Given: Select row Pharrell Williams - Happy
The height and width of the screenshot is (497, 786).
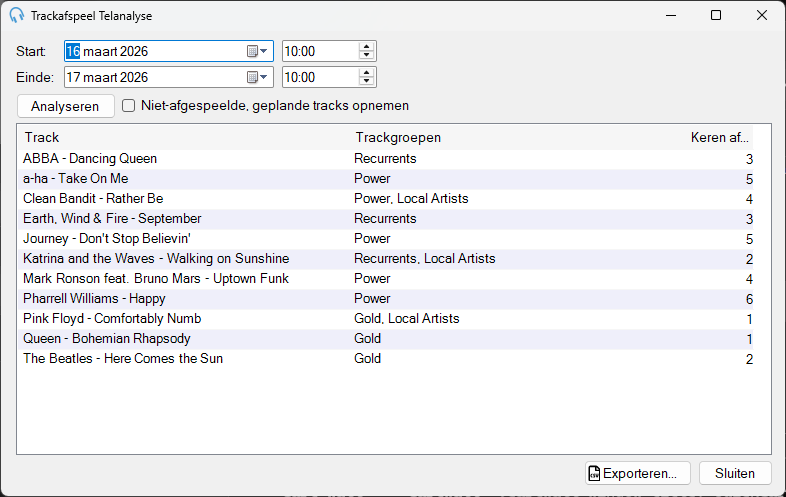Looking at the screenshot, I should [385, 299].
